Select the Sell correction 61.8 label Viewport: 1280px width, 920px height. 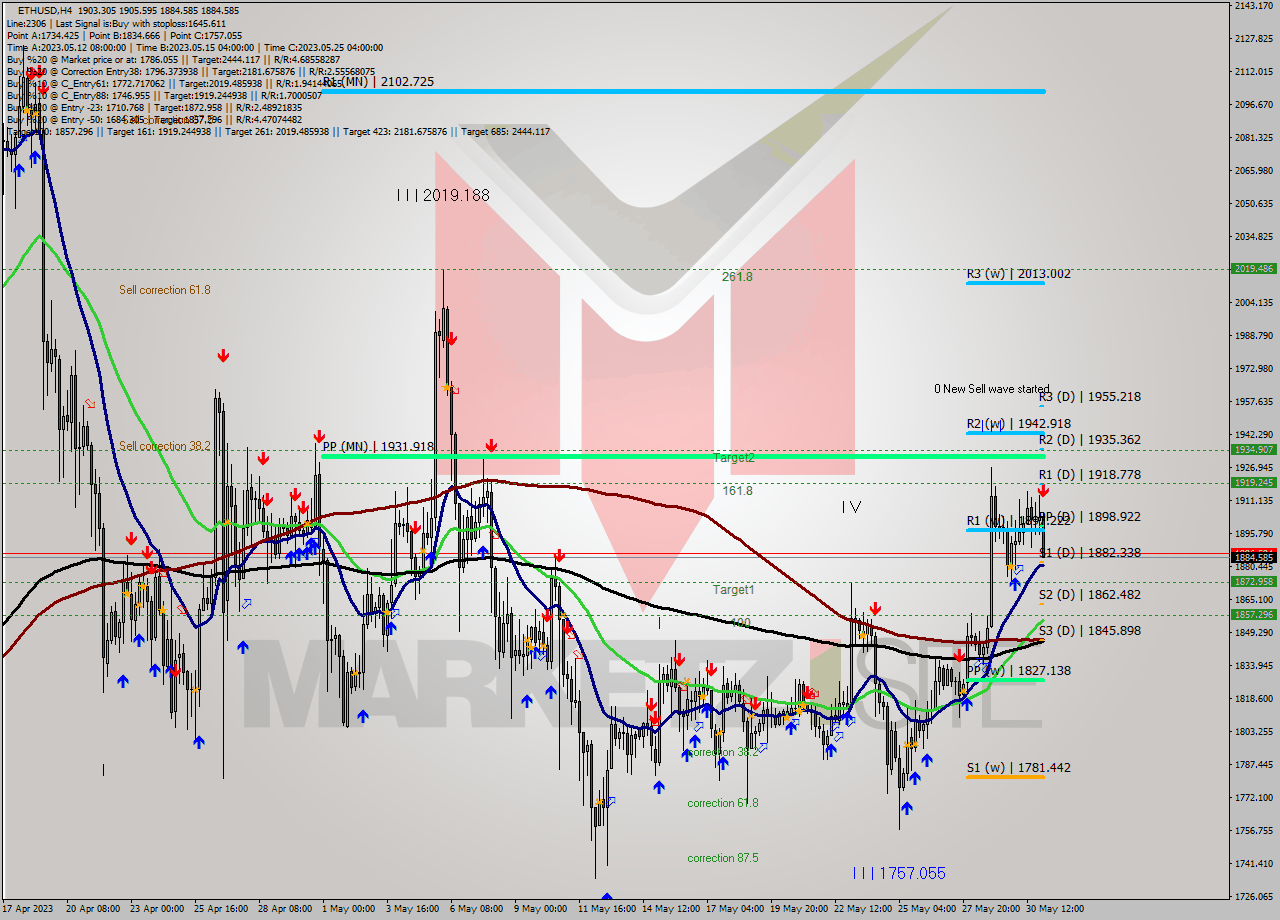pyautogui.click(x=165, y=290)
